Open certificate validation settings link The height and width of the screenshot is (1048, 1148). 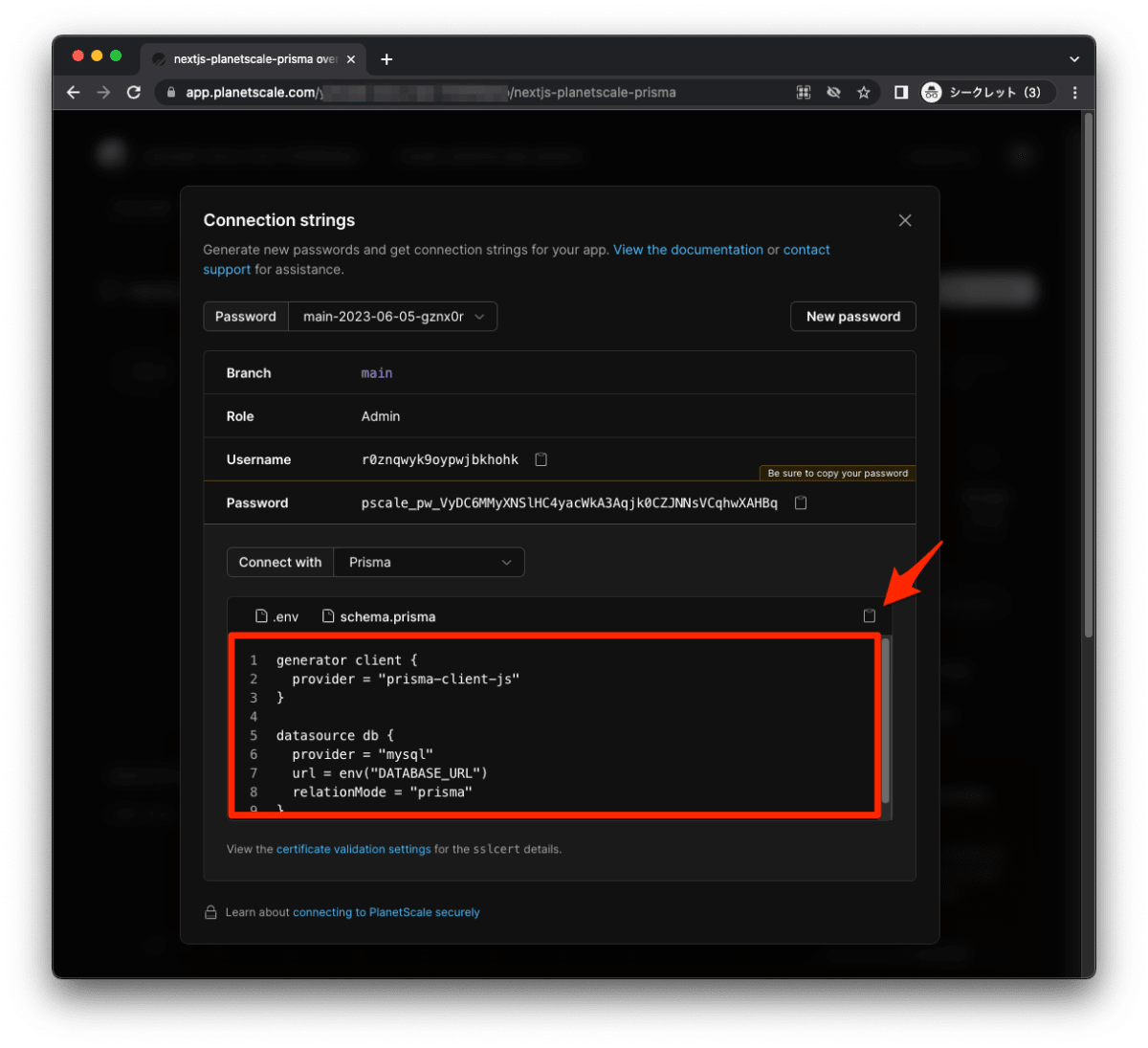354,849
